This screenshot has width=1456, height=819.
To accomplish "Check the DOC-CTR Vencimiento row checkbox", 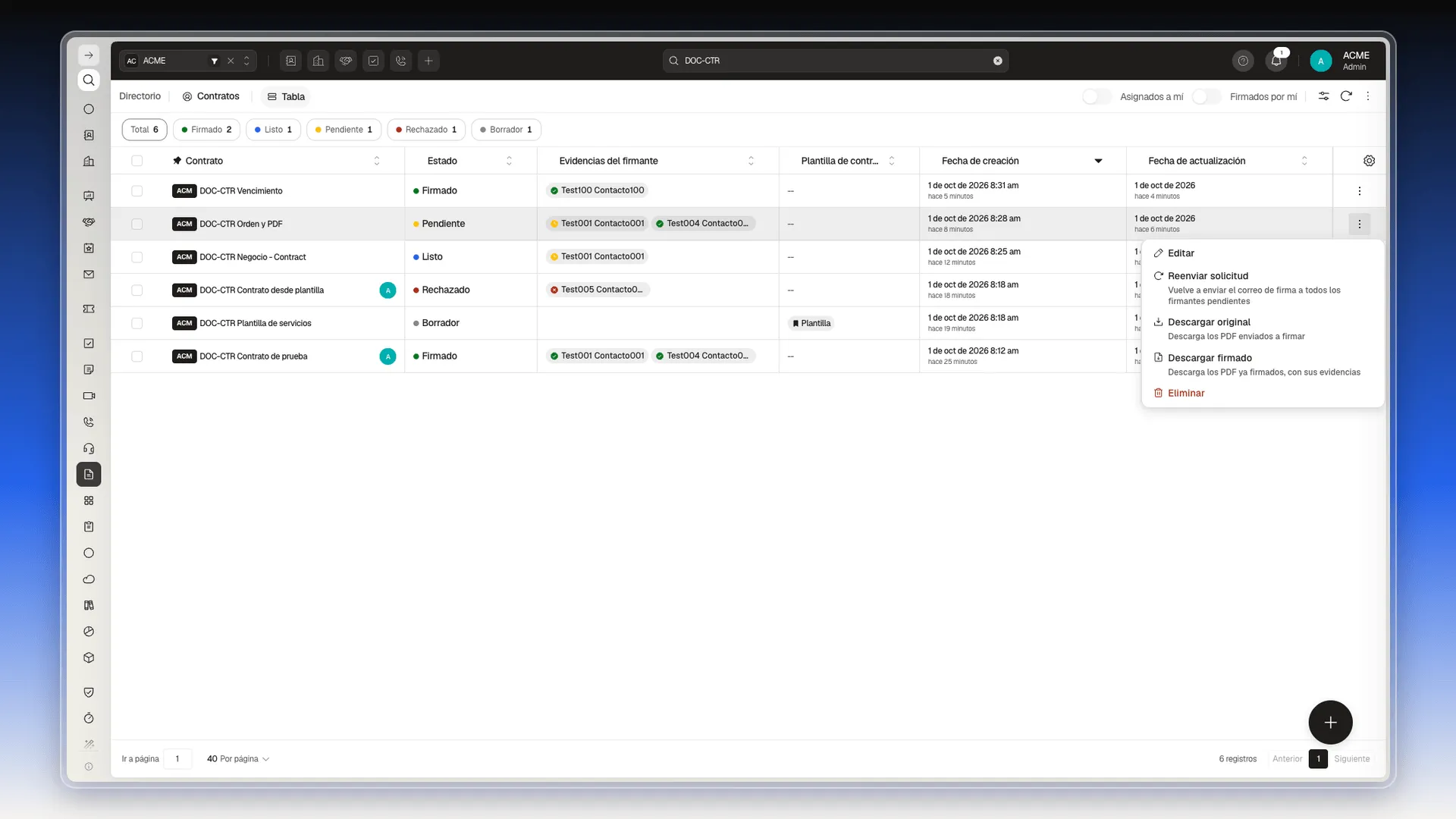I will (x=136, y=191).
